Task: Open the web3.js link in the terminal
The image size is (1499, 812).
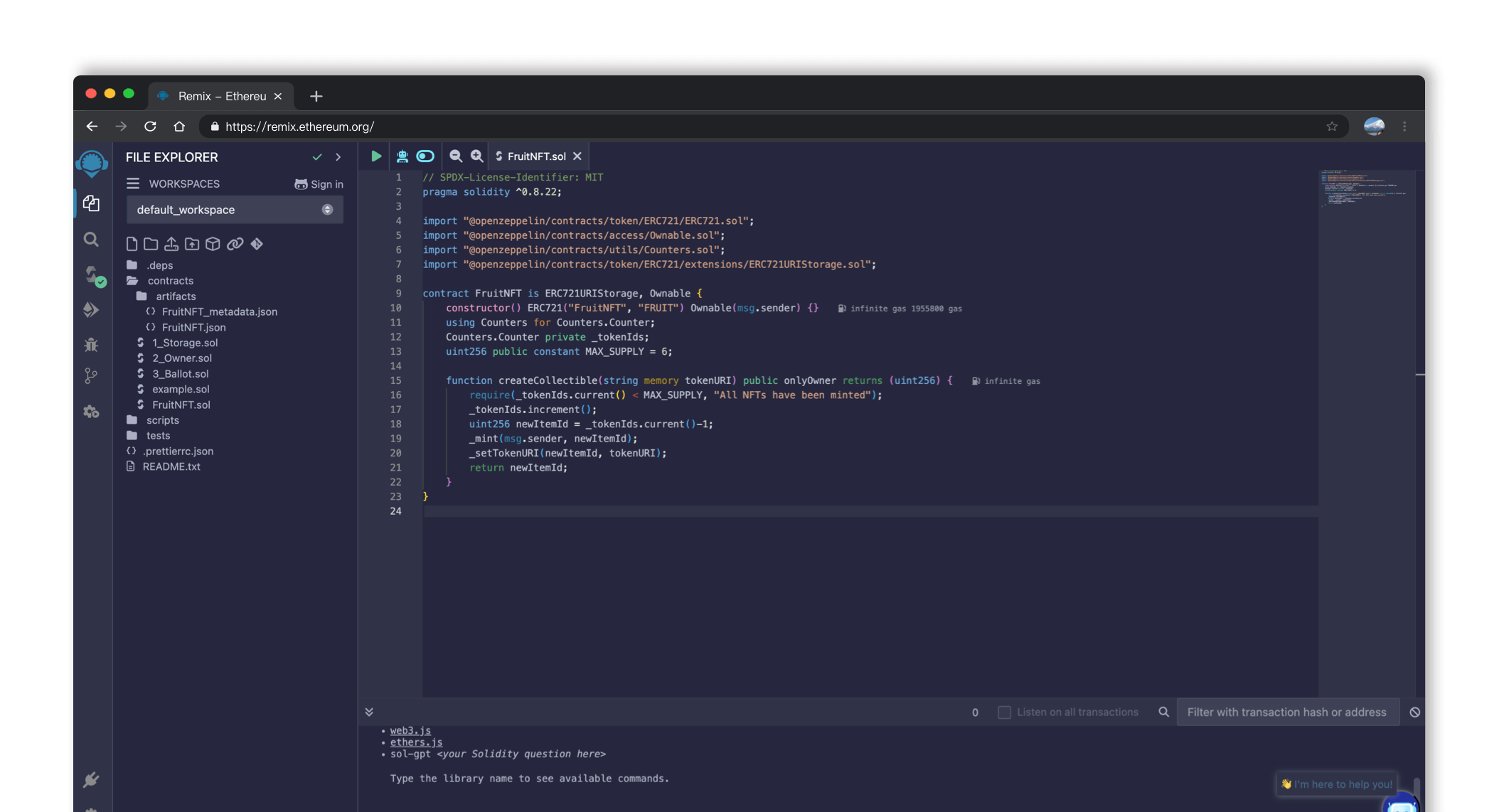Action: [410, 730]
